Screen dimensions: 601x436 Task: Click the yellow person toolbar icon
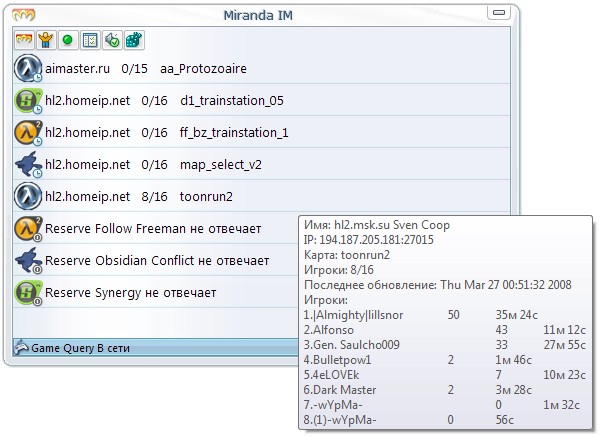coord(46,40)
